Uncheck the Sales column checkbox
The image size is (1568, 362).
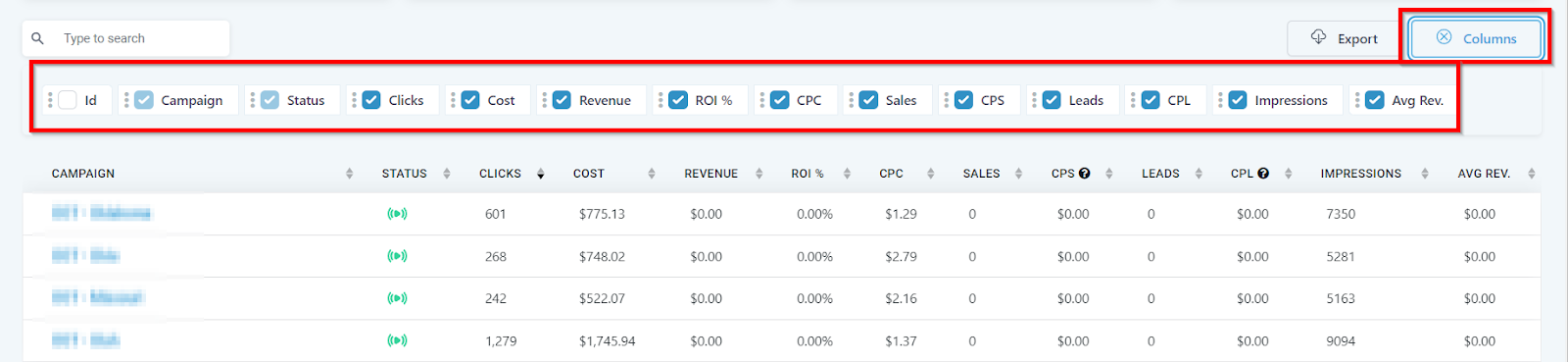pos(868,100)
